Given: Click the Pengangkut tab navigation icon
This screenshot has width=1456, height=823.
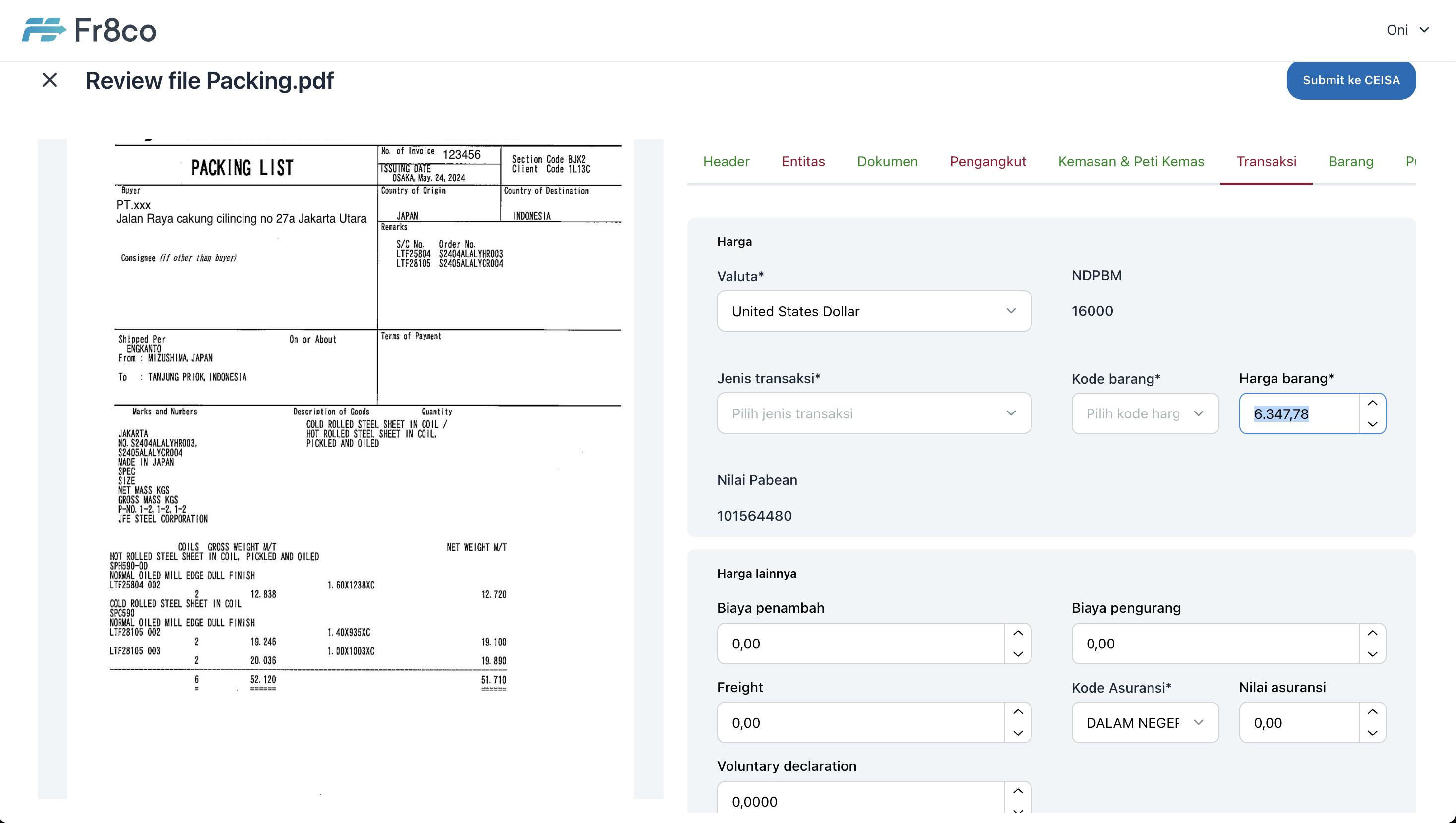Looking at the screenshot, I should 987,161.
